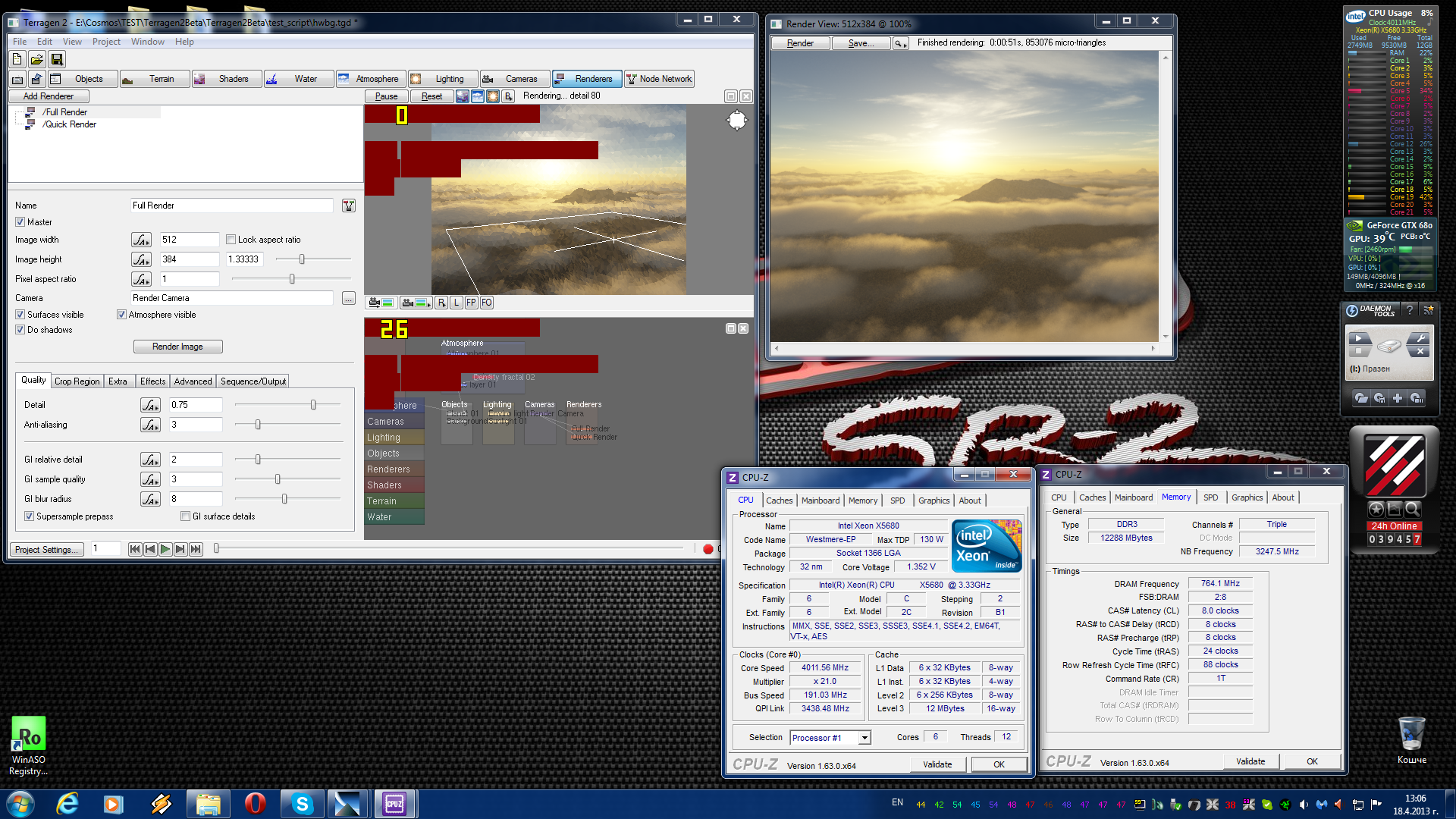Toggle preview lighting sun icon next to Reset
1456x819 pixels.
point(493,96)
